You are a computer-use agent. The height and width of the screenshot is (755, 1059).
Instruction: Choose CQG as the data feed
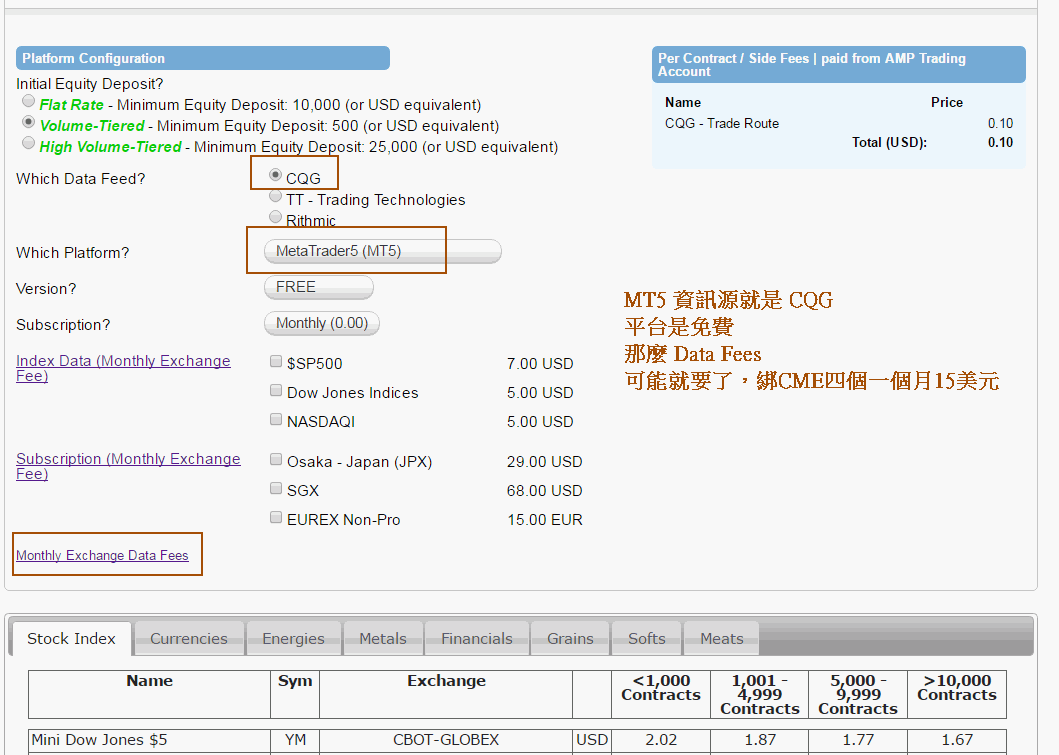click(275, 175)
